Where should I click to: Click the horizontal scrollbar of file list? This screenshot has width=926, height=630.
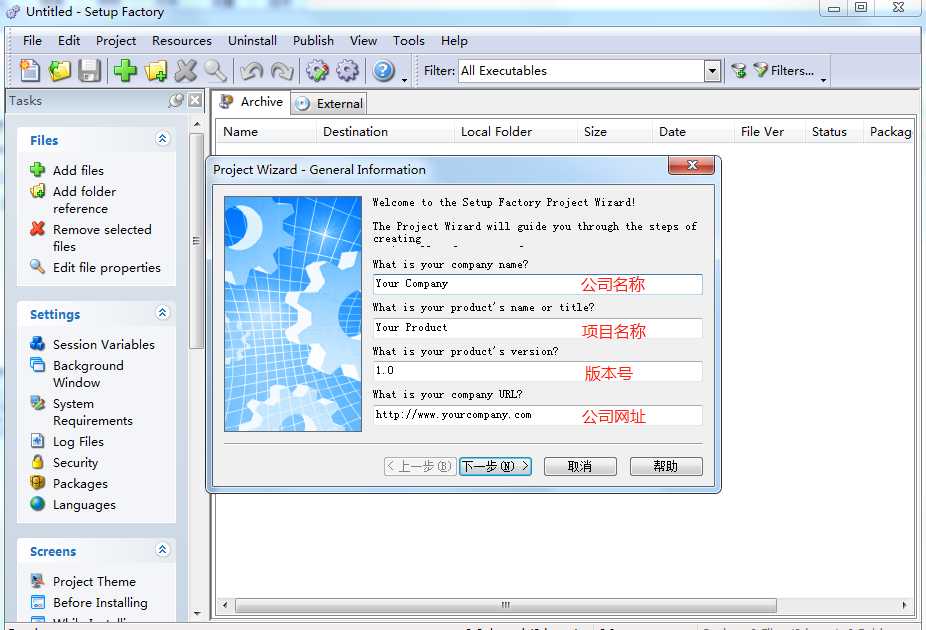(x=506, y=605)
